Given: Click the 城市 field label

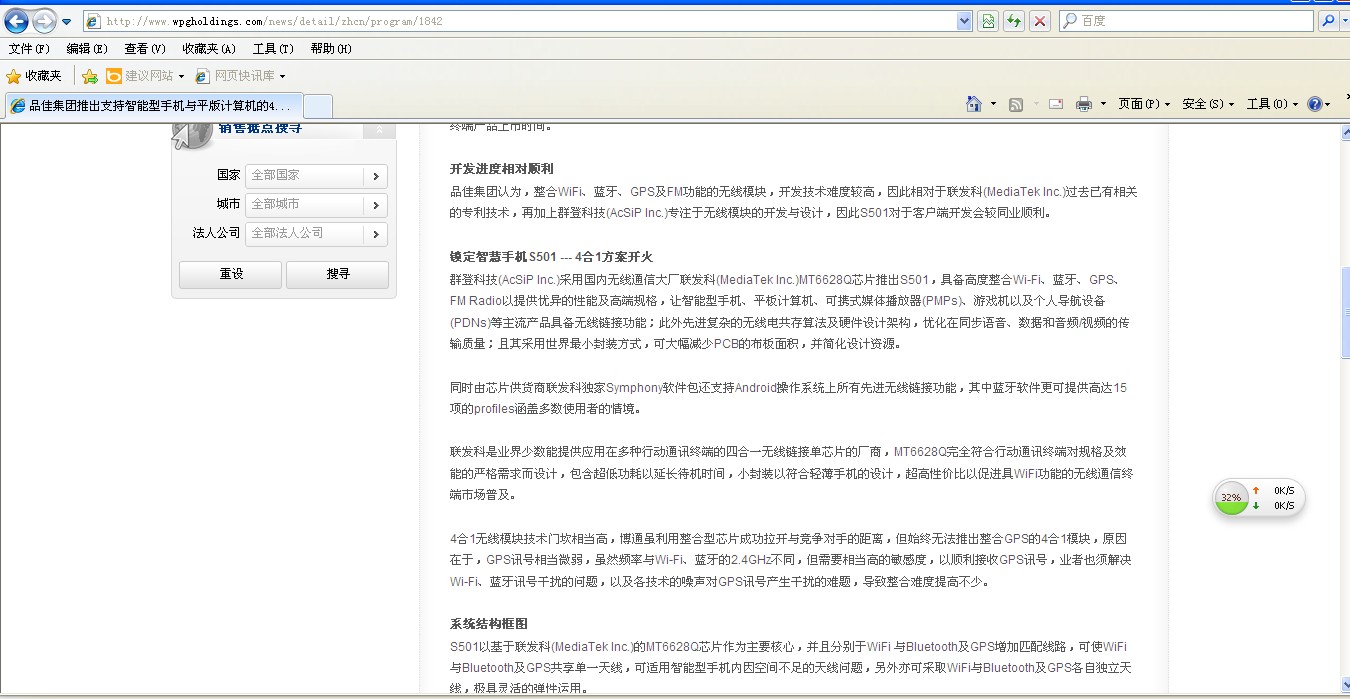Looking at the screenshot, I should click(229, 204).
